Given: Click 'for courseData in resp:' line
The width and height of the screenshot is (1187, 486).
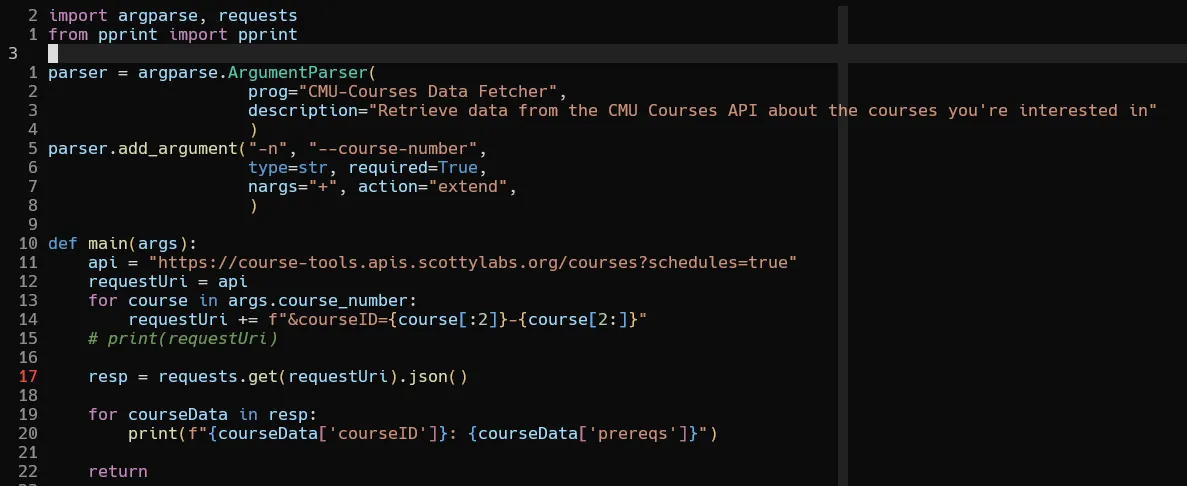Looking at the screenshot, I should point(203,415).
